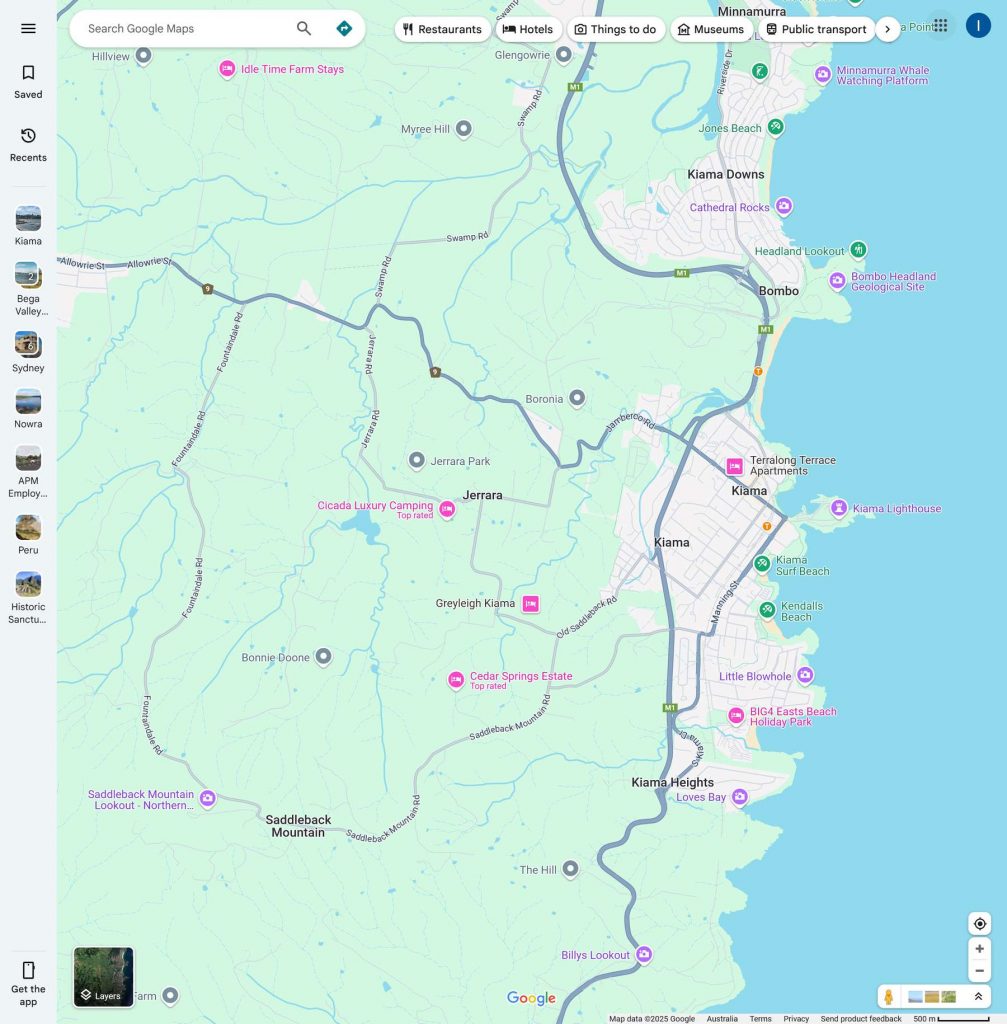Select the Jerrara locality label
Image resolution: width=1007 pixels, height=1024 pixels.
(x=483, y=495)
